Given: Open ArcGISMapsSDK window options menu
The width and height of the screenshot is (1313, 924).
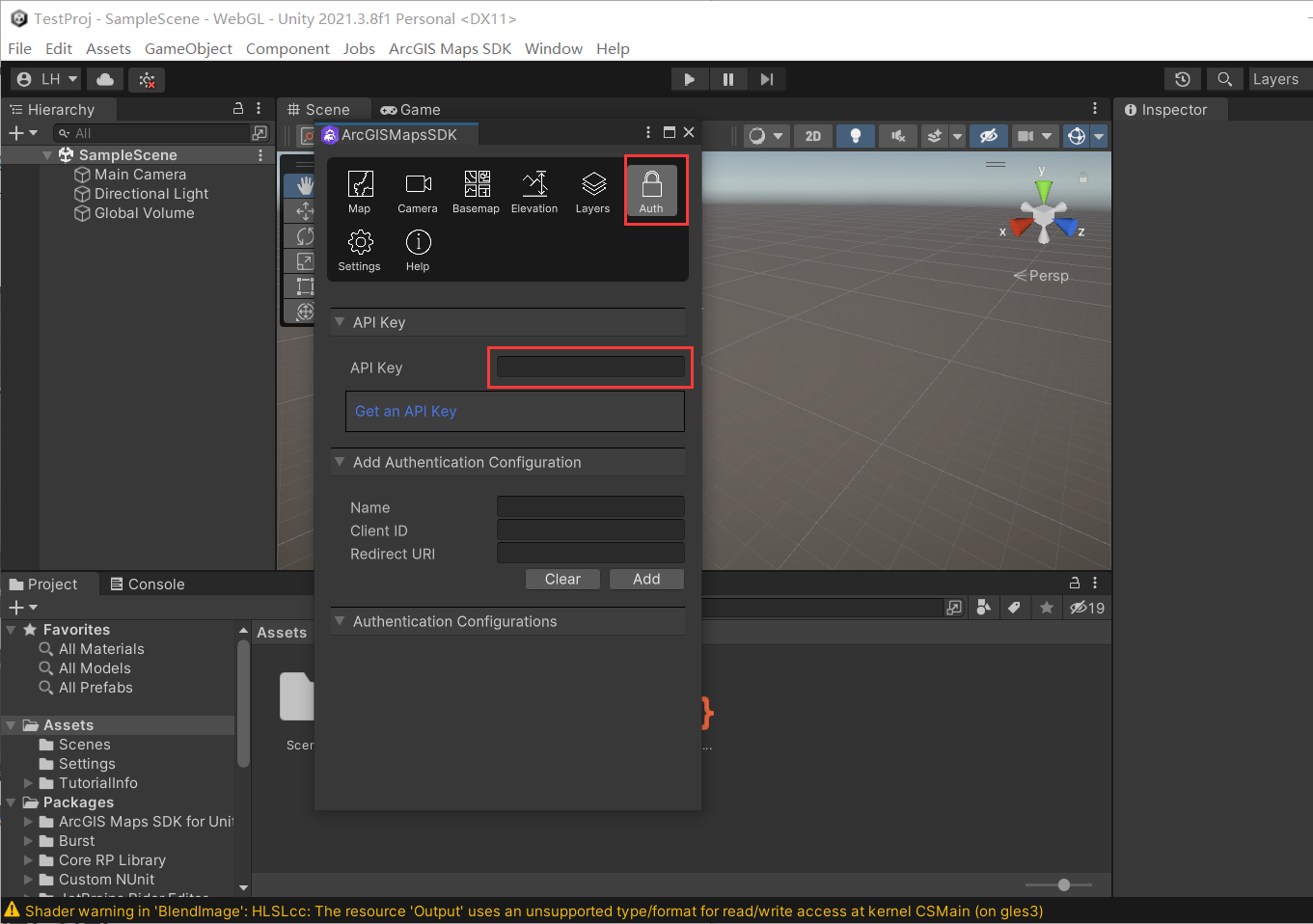Looking at the screenshot, I should pyautogui.click(x=648, y=132).
